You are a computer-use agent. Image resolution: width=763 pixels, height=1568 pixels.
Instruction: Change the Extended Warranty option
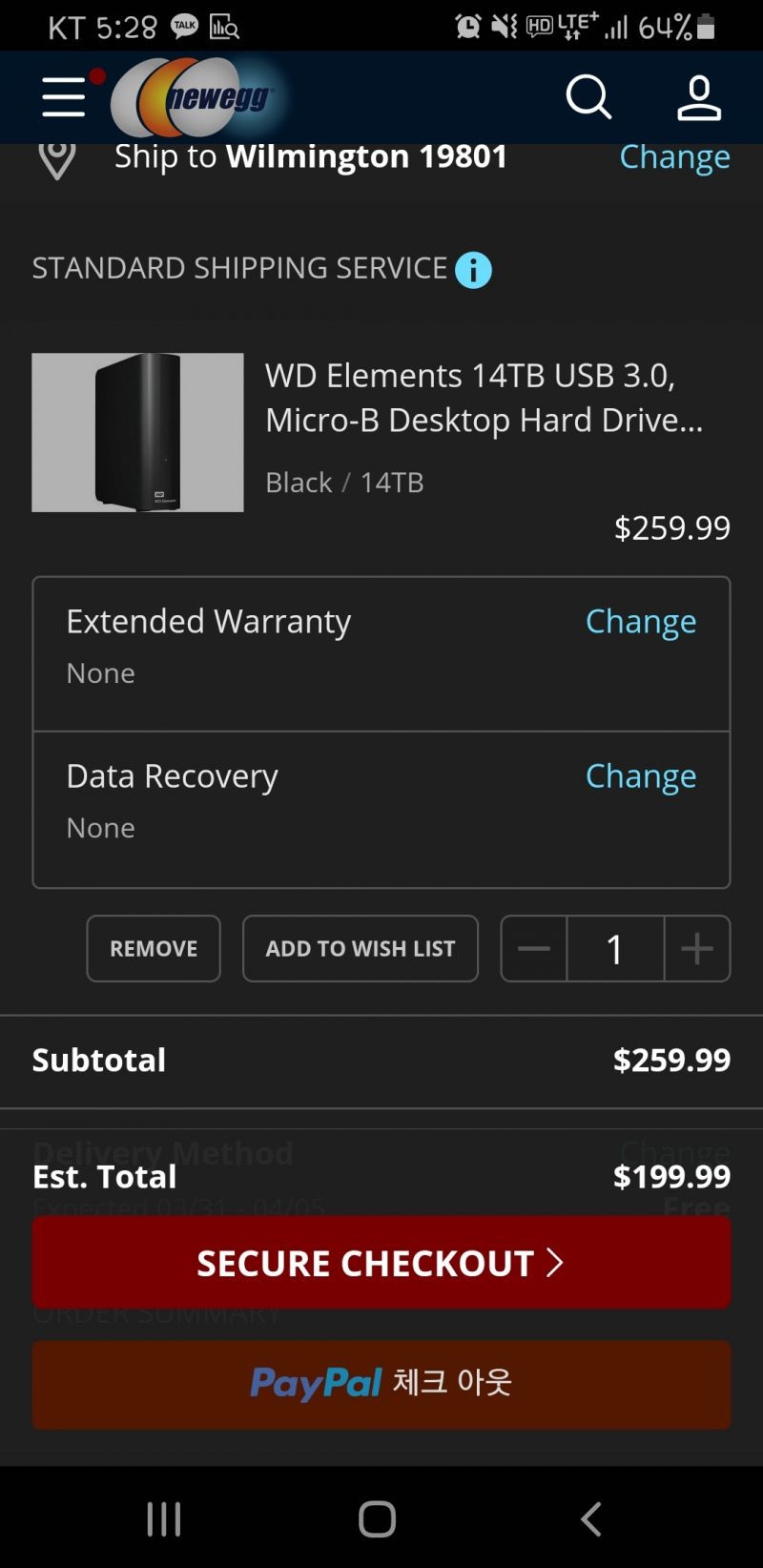click(641, 621)
